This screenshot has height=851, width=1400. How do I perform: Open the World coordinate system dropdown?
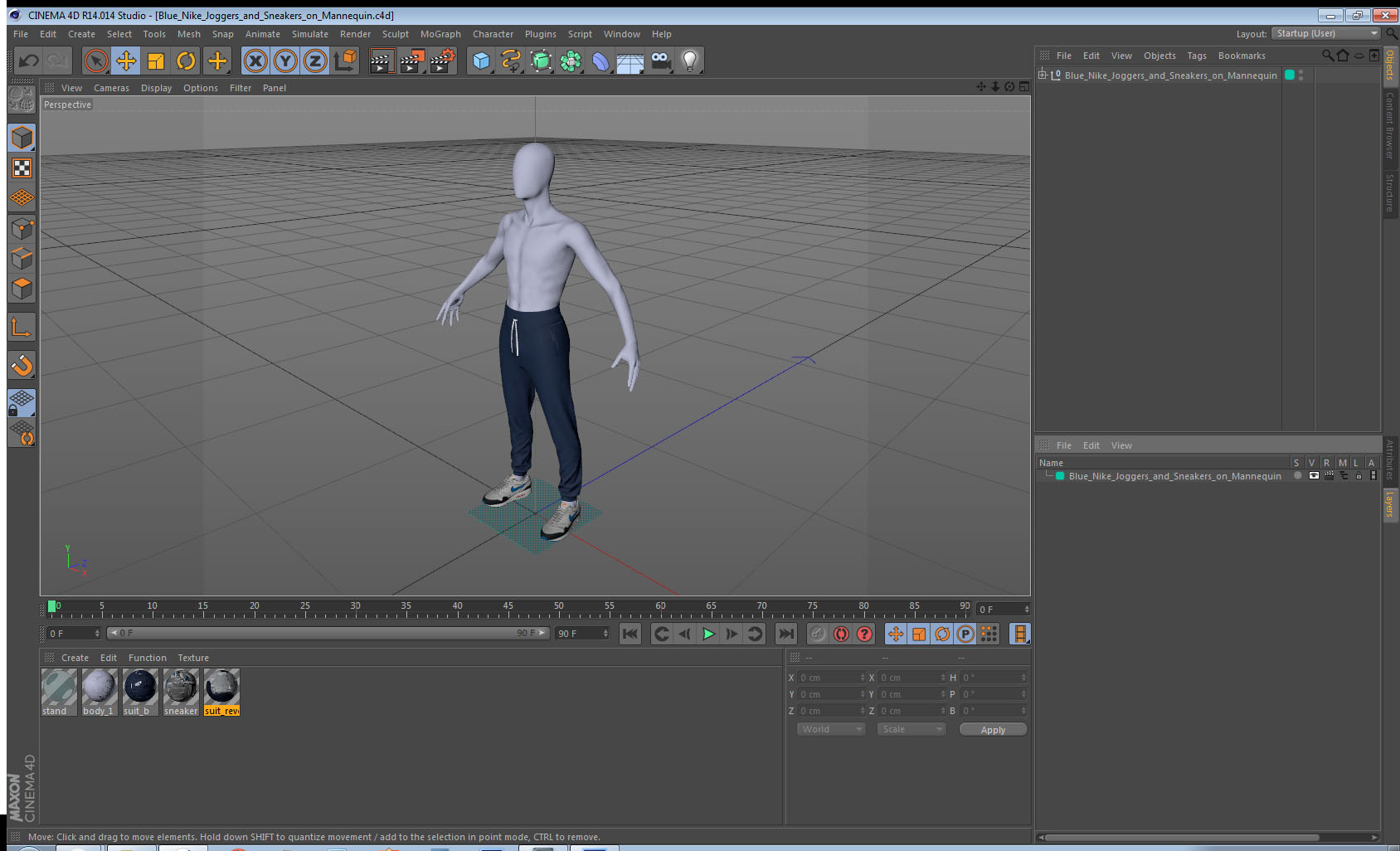[x=831, y=729]
